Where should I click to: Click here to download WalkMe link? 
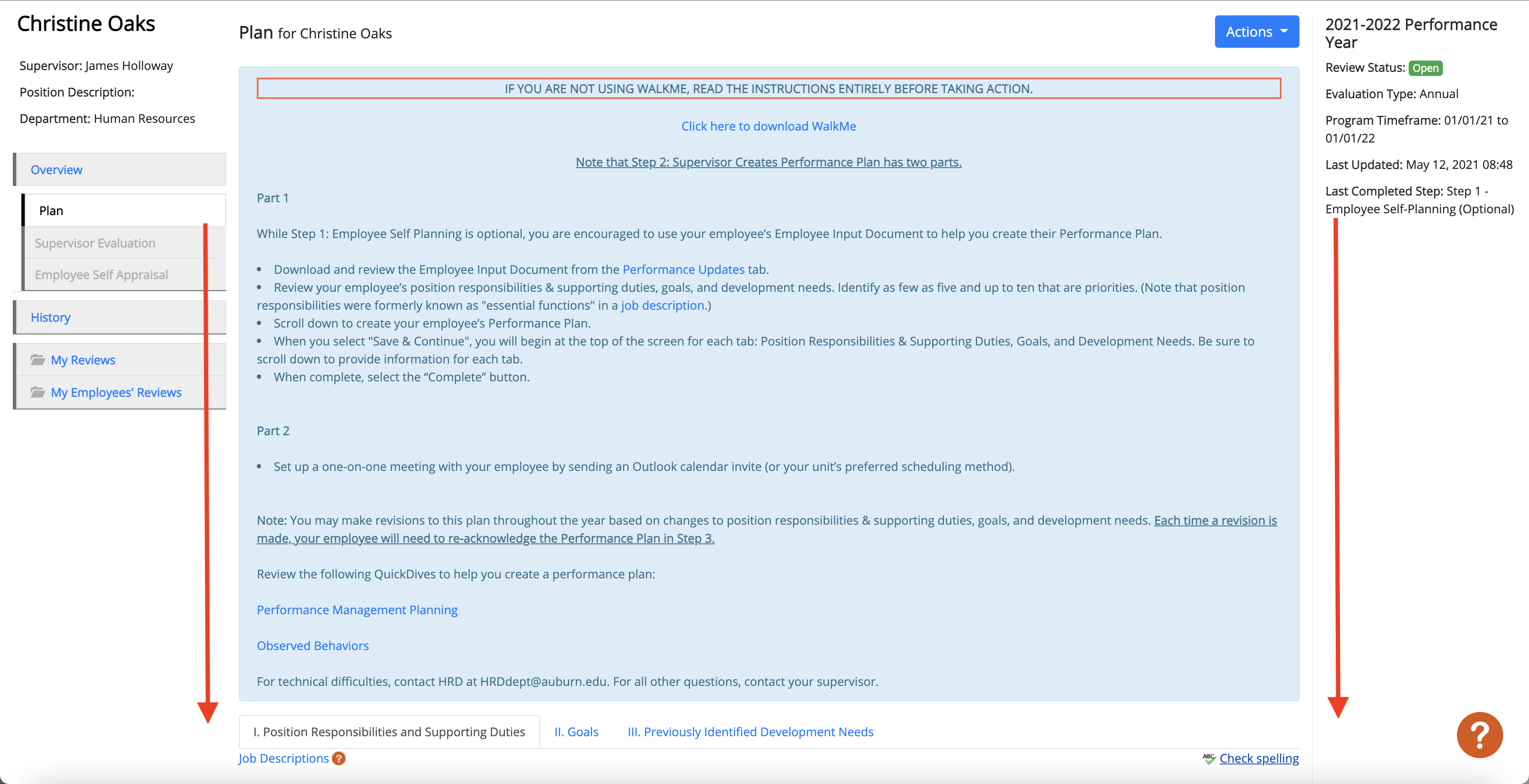(768, 126)
